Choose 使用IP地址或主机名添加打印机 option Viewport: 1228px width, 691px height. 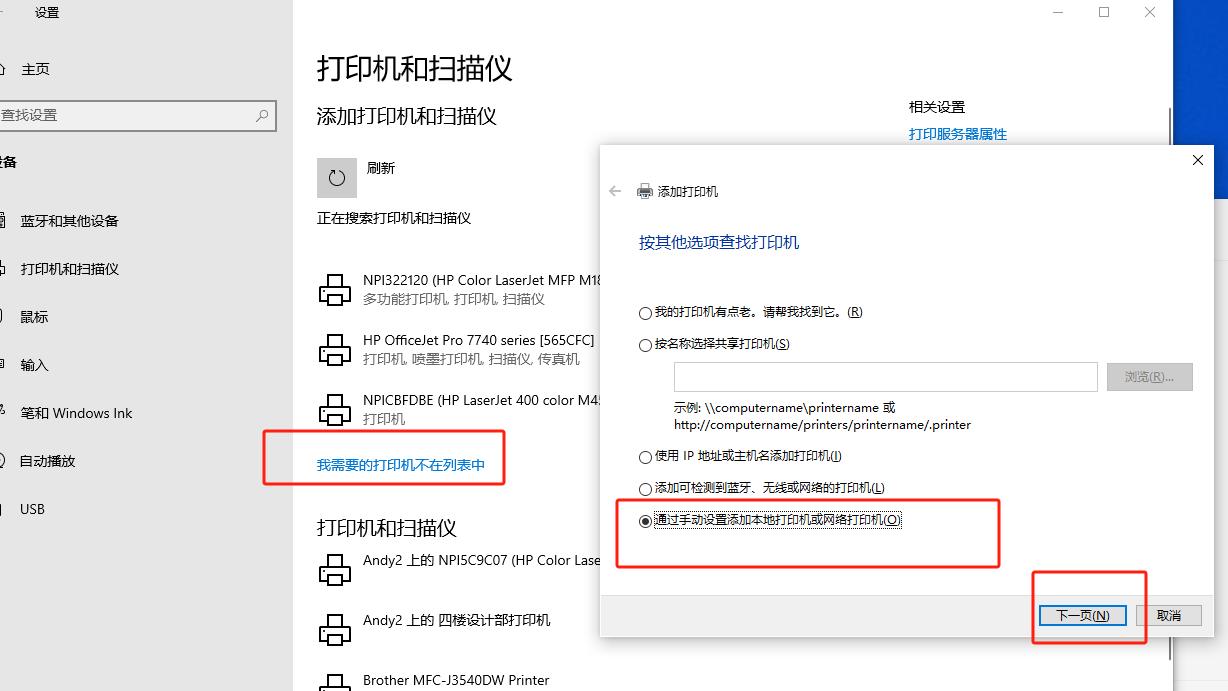(x=645, y=456)
